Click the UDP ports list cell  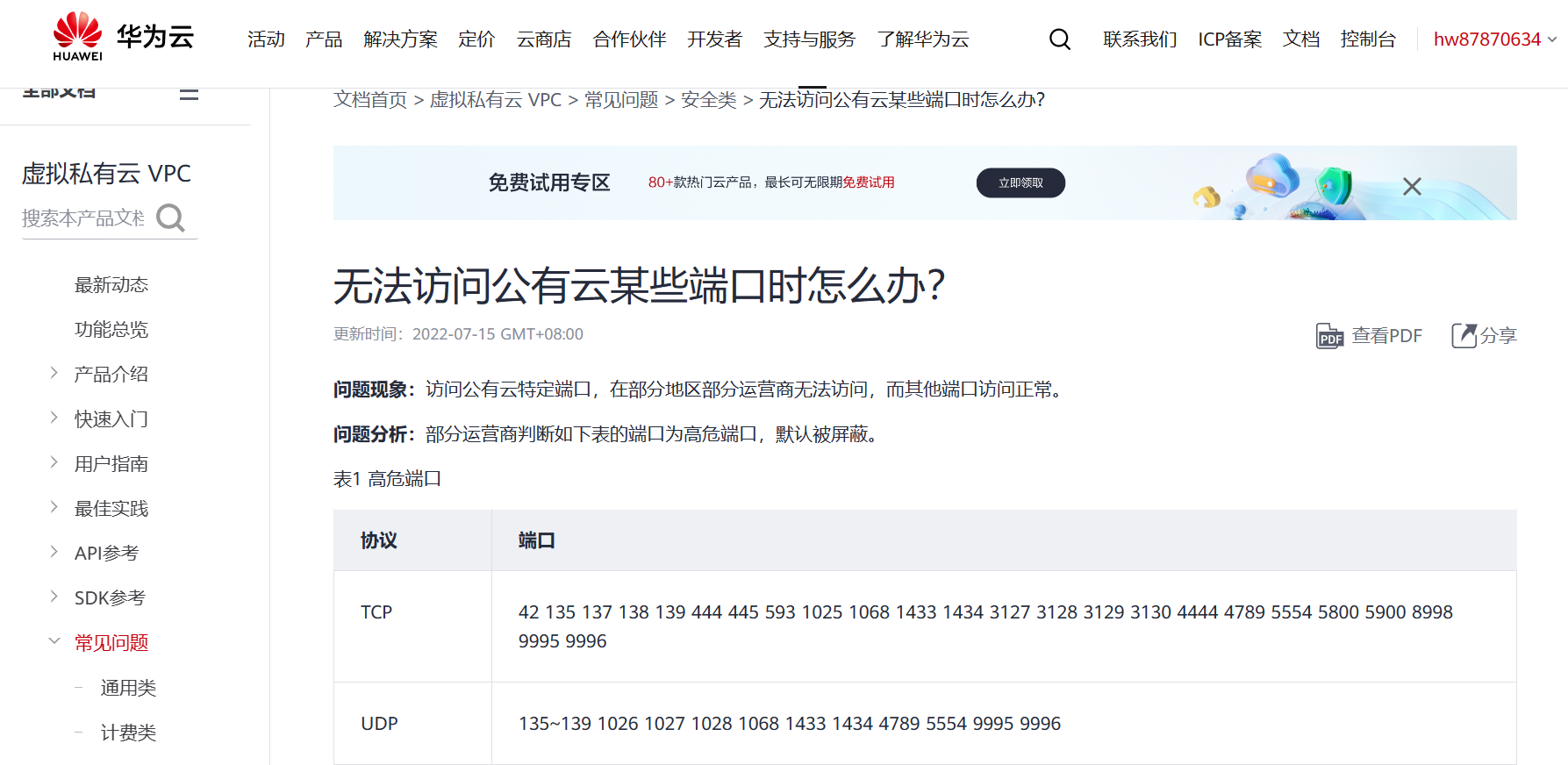(1004, 724)
